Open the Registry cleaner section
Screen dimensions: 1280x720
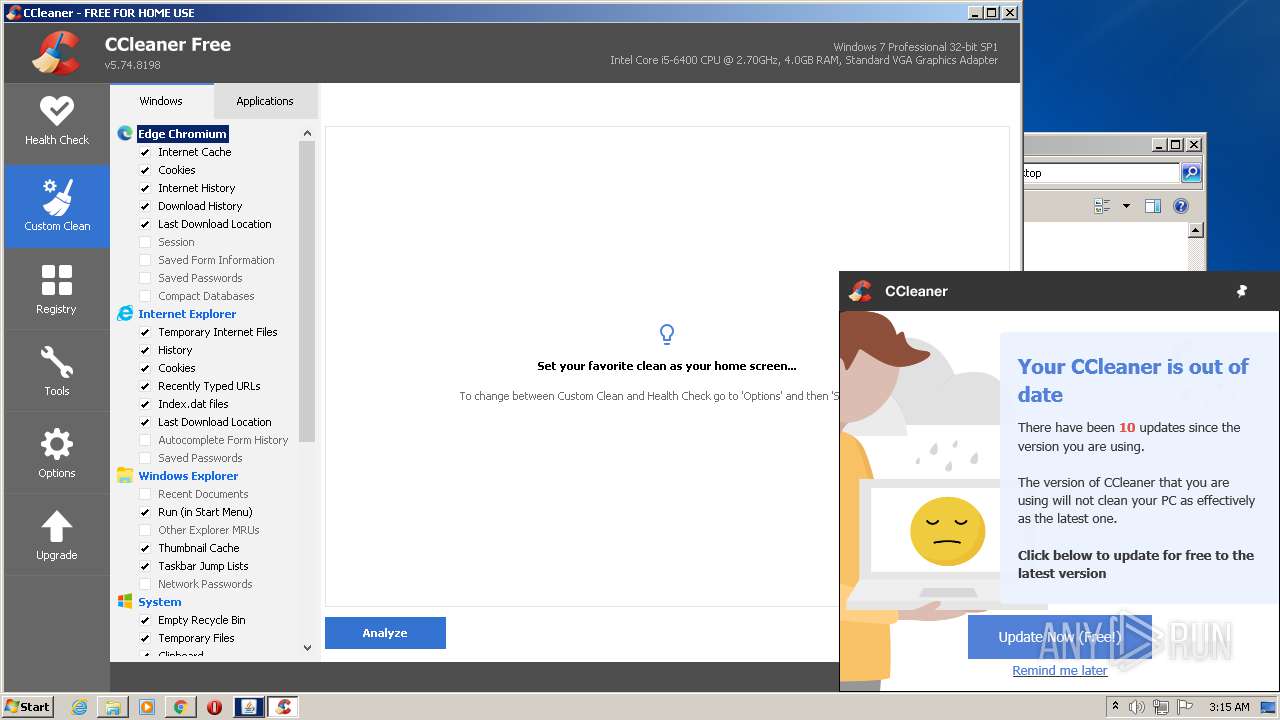pos(57,289)
